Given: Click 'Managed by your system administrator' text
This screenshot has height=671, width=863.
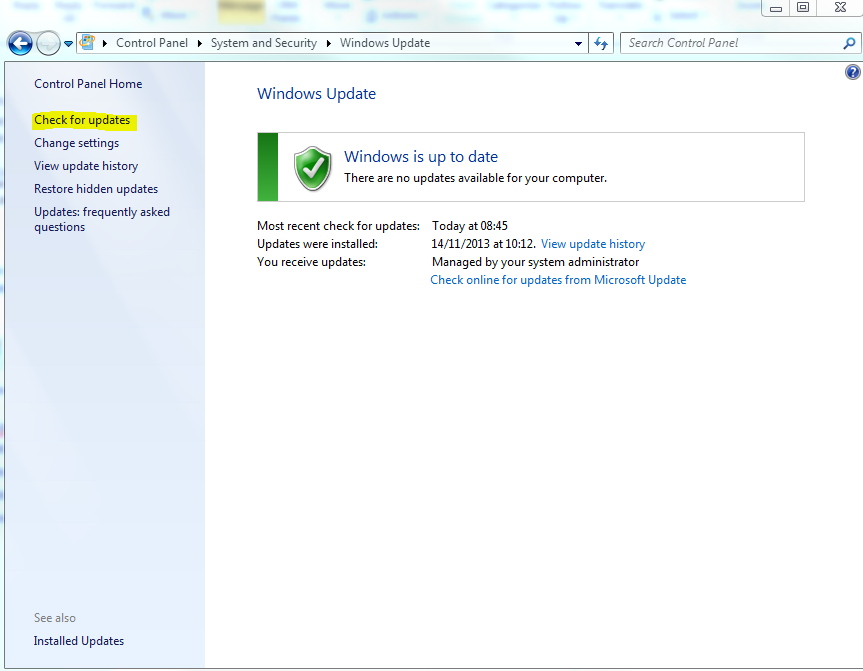Looking at the screenshot, I should 536,262.
